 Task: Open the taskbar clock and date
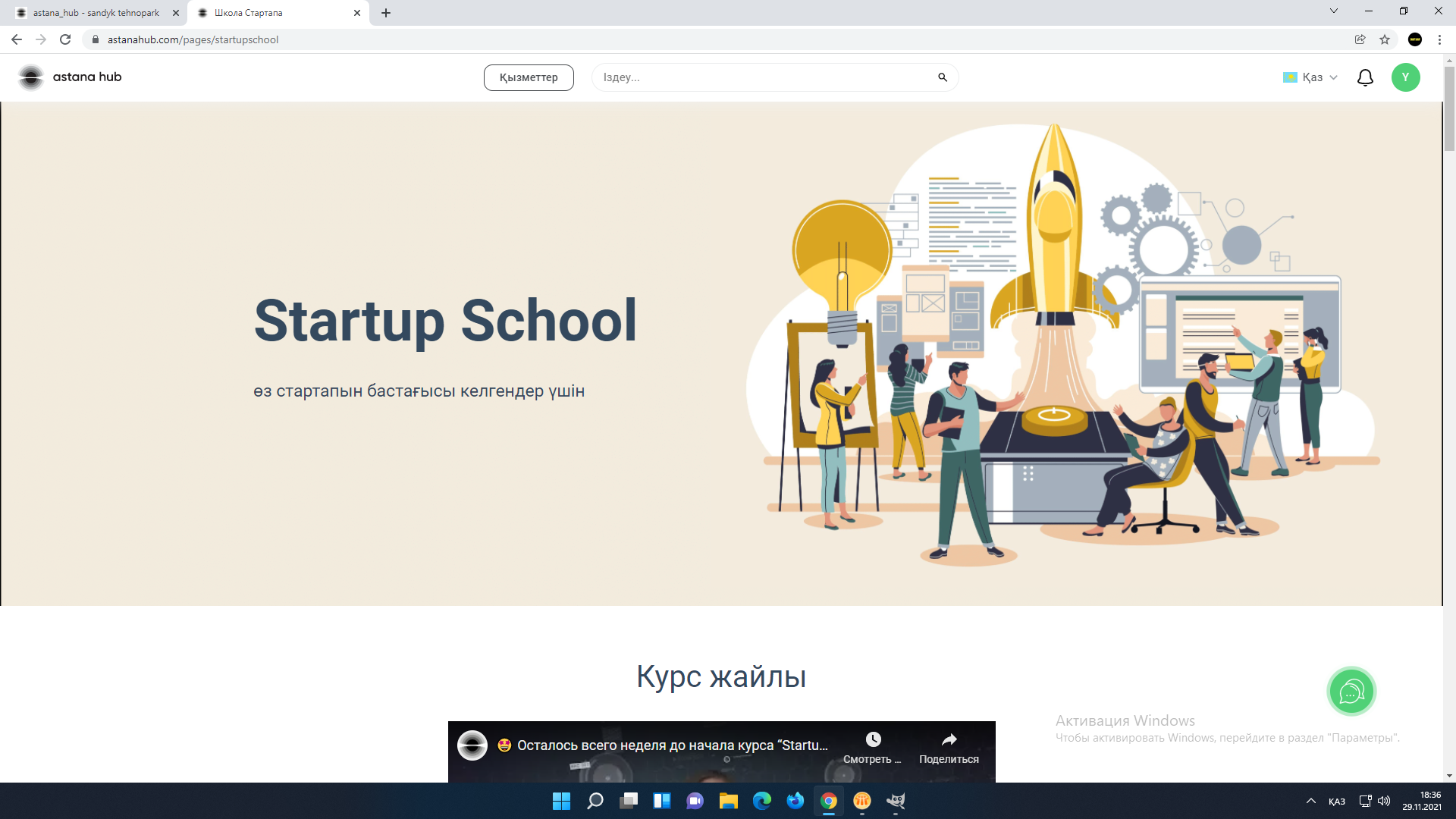point(1421,801)
